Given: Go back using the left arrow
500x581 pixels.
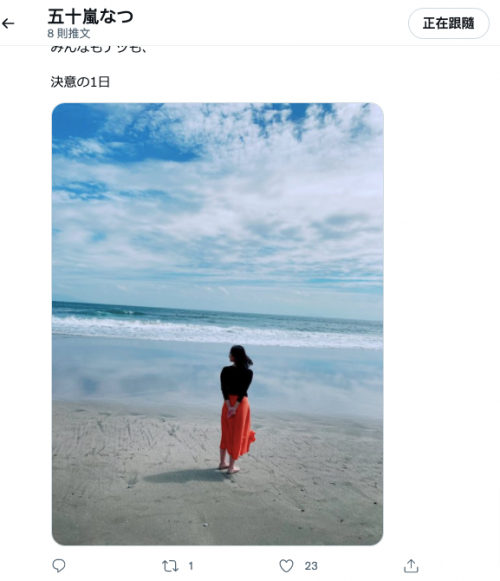Looking at the screenshot, I should pos(8,24).
